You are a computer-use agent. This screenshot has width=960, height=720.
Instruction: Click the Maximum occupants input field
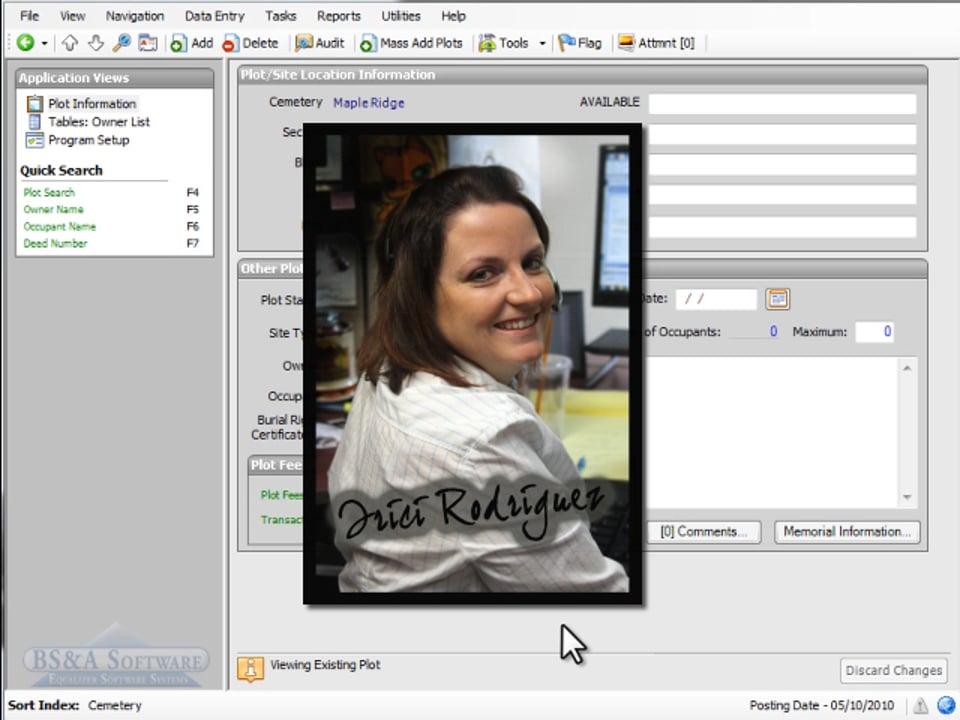tap(874, 332)
